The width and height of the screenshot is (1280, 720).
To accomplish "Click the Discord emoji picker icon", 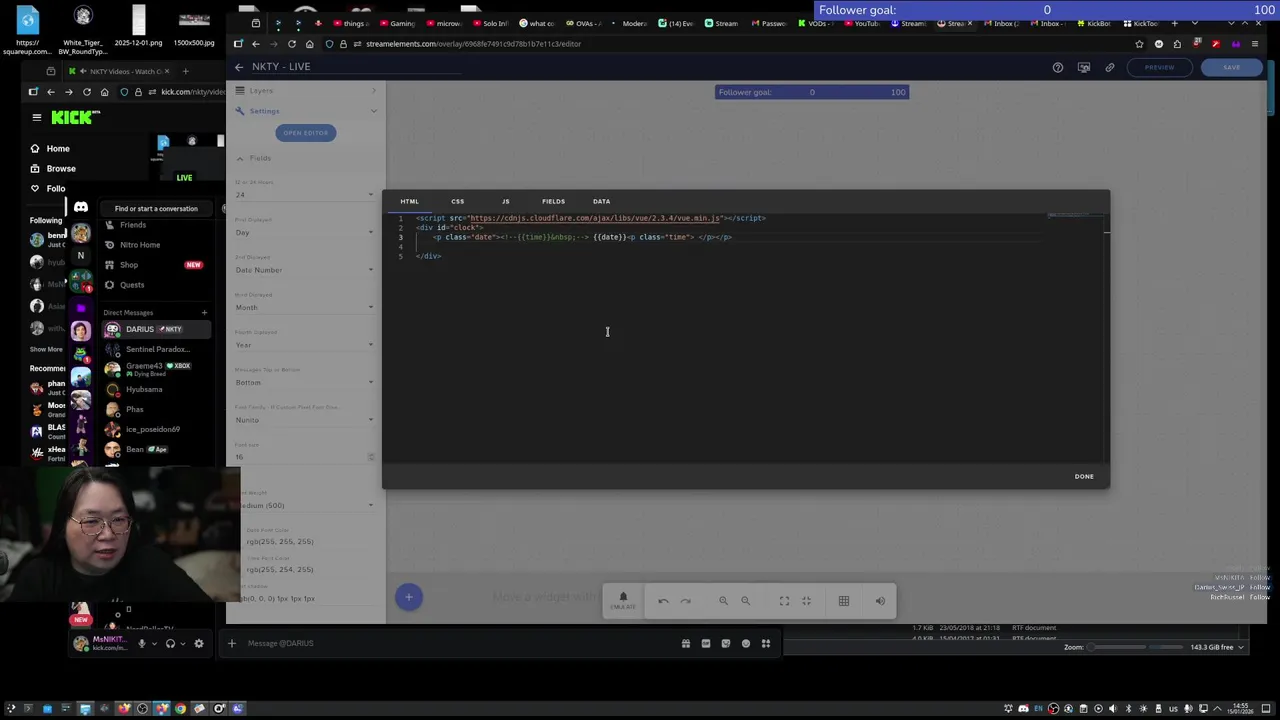I will coord(746,643).
